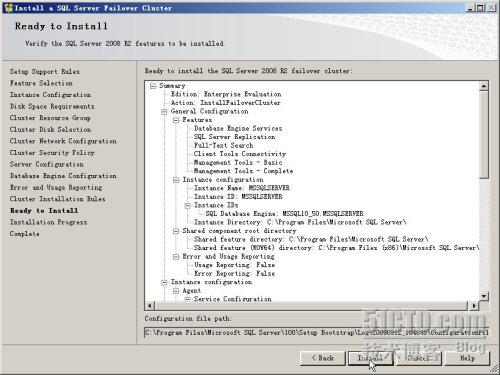Select Installation Progress step
The width and height of the screenshot is (500, 375).
(48, 222)
